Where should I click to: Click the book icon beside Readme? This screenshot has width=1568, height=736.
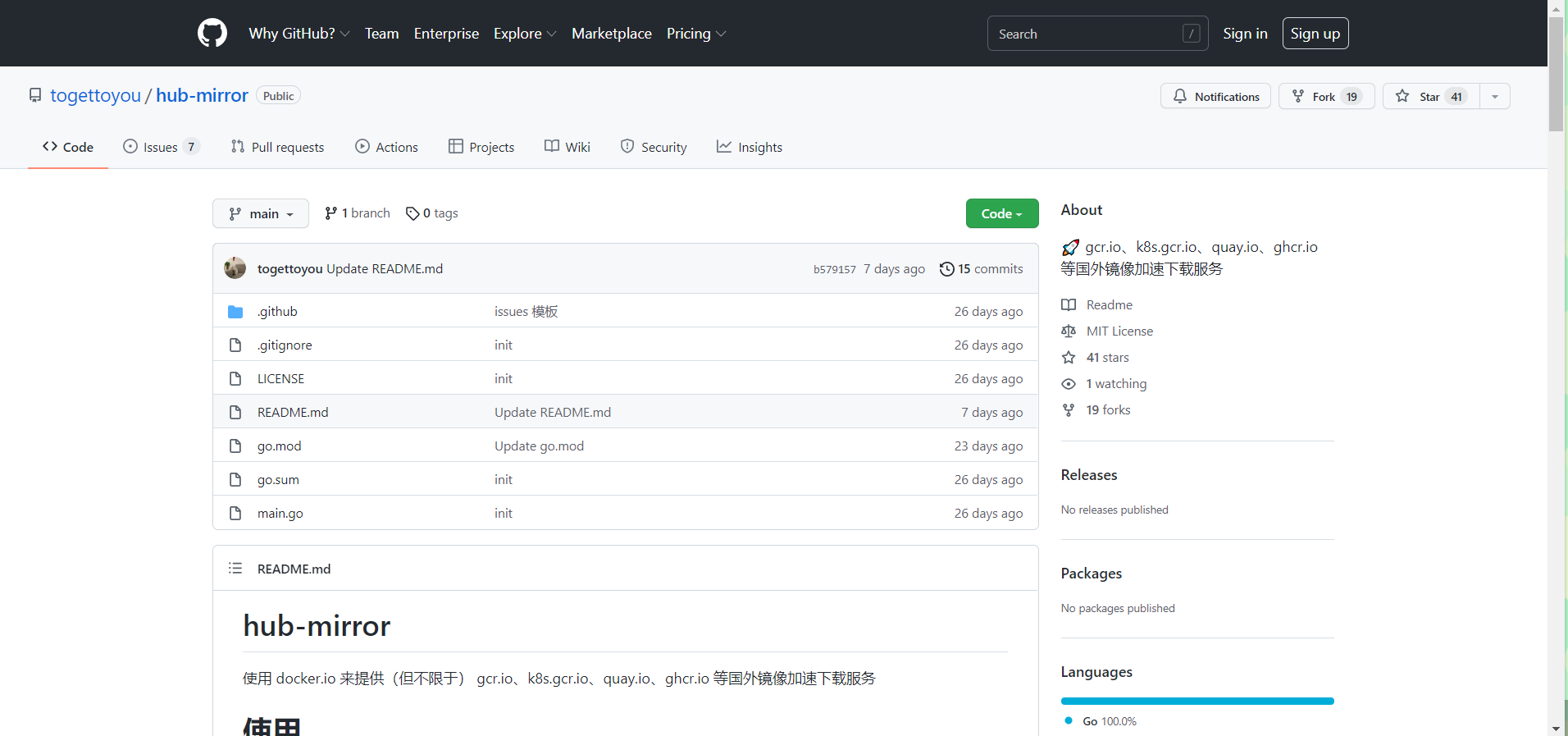(x=1069, y=305)
